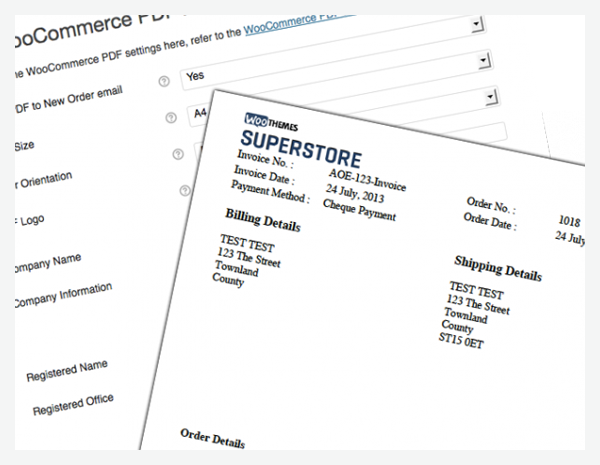This screenshot has width=600, height=465.
Task: Click the 'Order No. :' label
Action: (x=491, y=206)
